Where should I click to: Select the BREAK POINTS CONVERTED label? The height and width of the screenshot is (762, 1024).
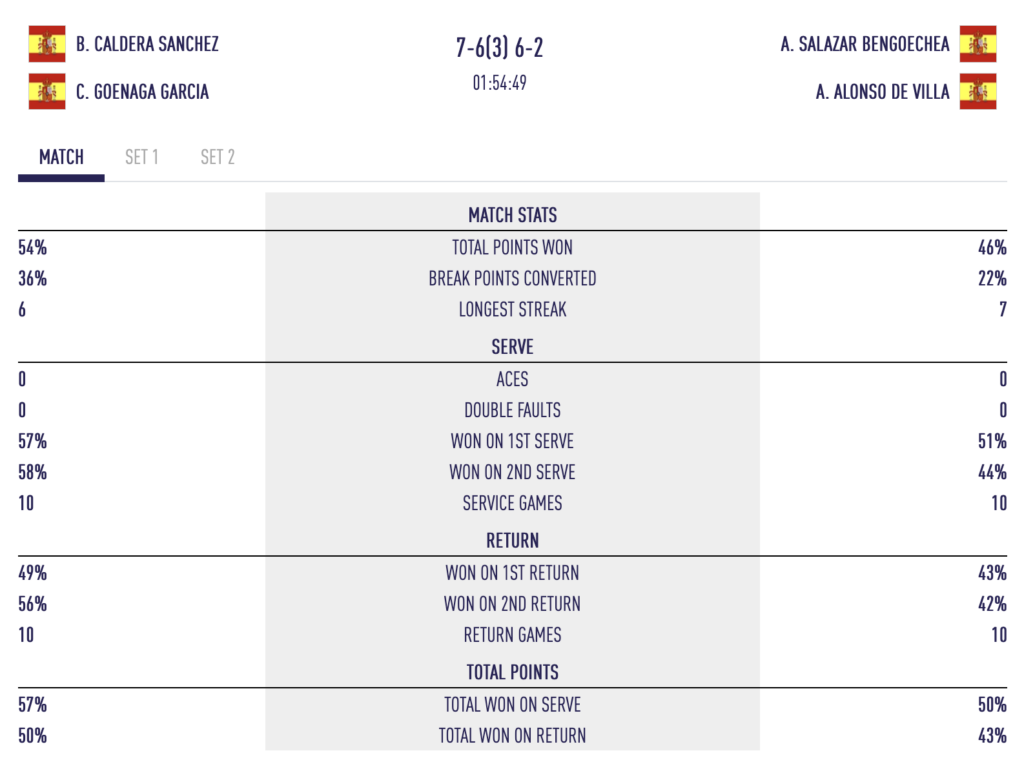click(x=512, y=279)
